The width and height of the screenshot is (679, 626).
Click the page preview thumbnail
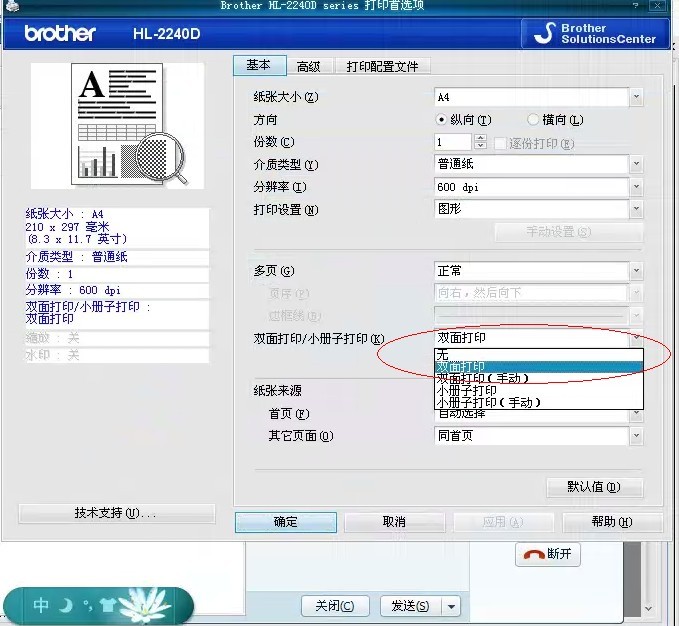pyautogui.click(x=117, y=126)
